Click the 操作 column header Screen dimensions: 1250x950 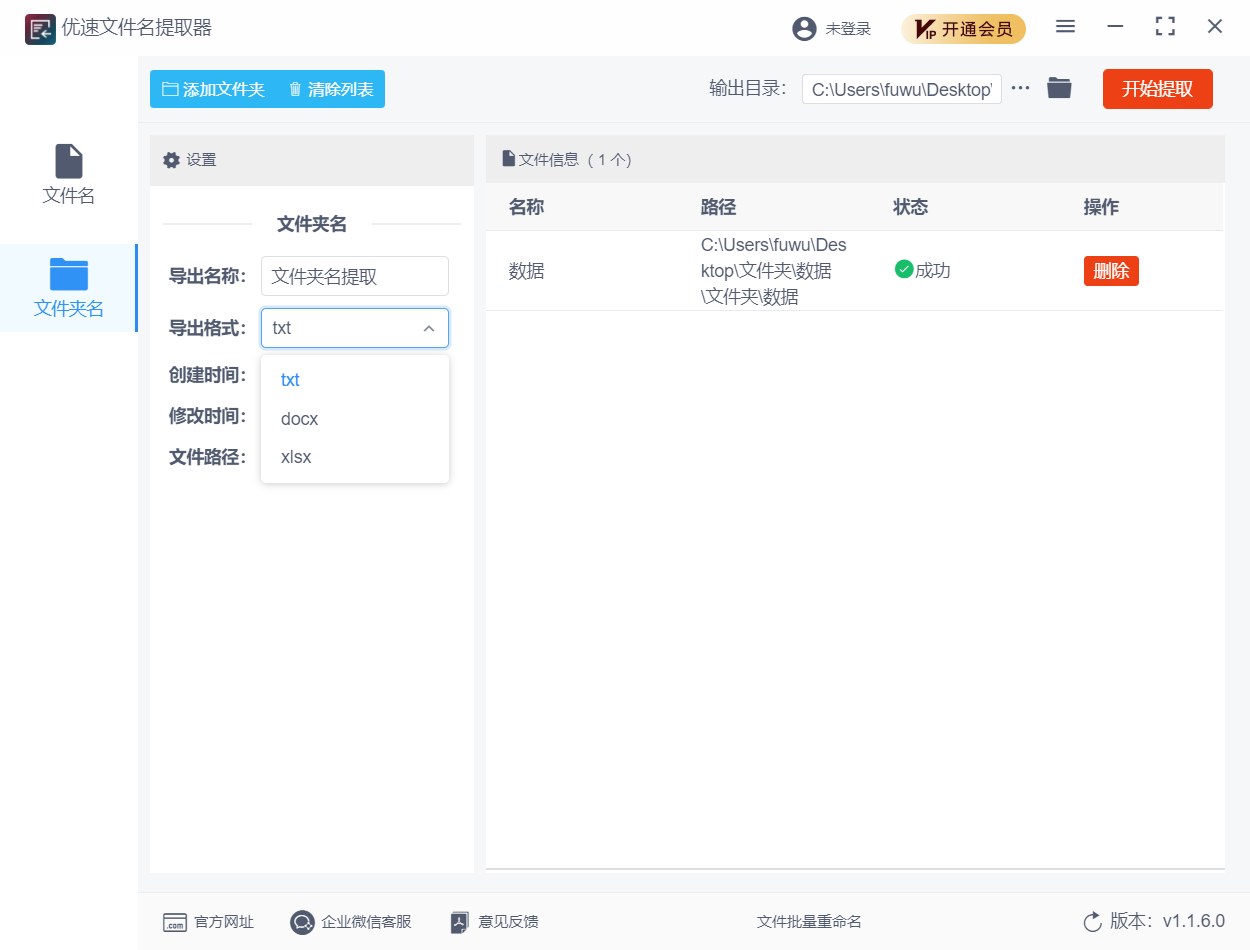[x=1101, y=207]
